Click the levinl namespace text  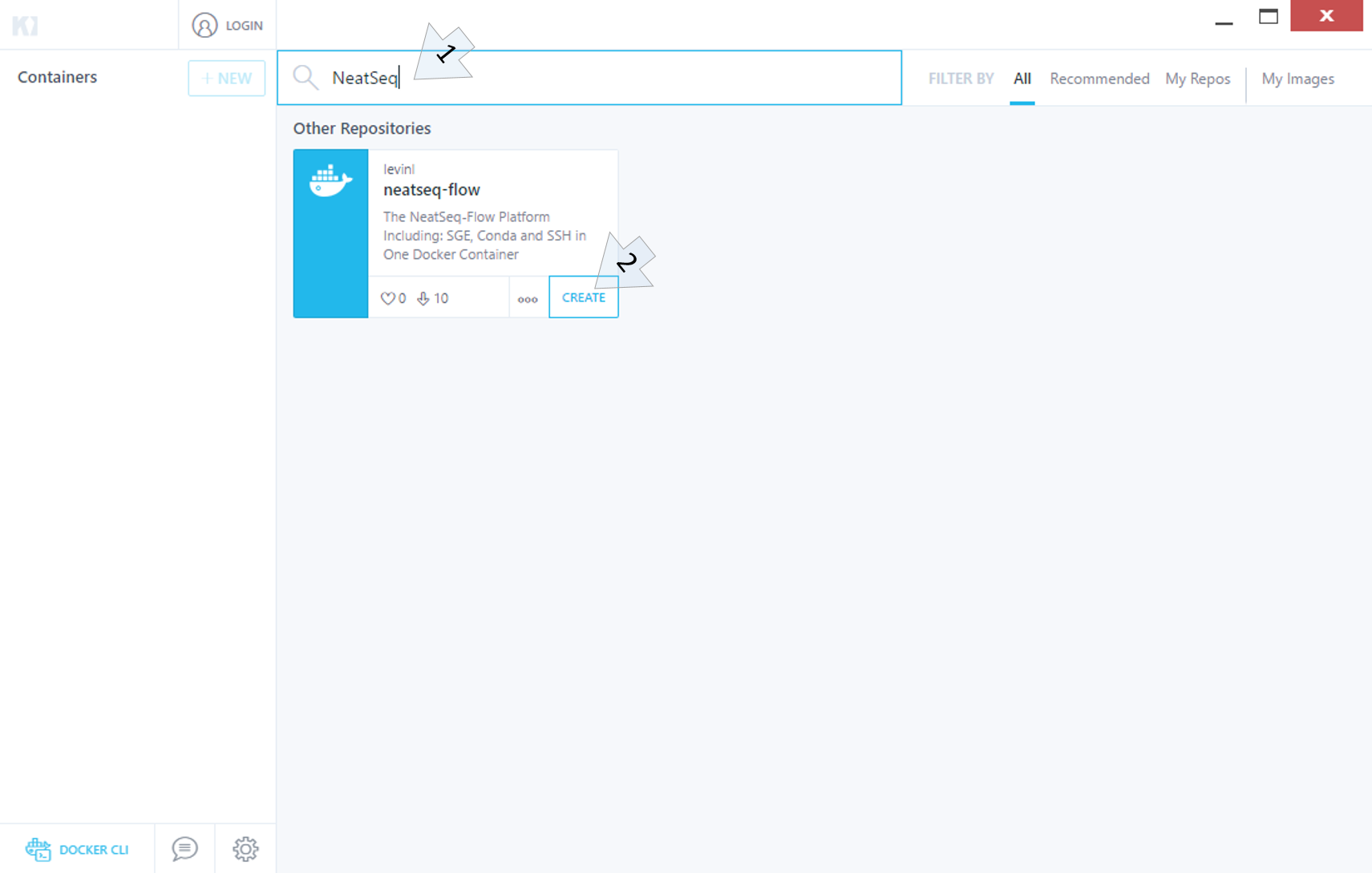tap(399, 169)
